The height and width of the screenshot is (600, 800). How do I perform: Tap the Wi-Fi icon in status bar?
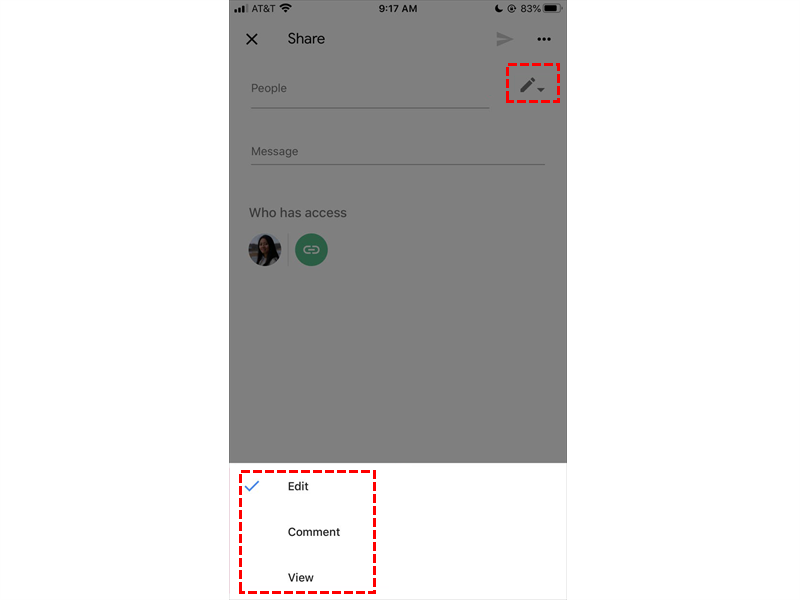[286, 8]
